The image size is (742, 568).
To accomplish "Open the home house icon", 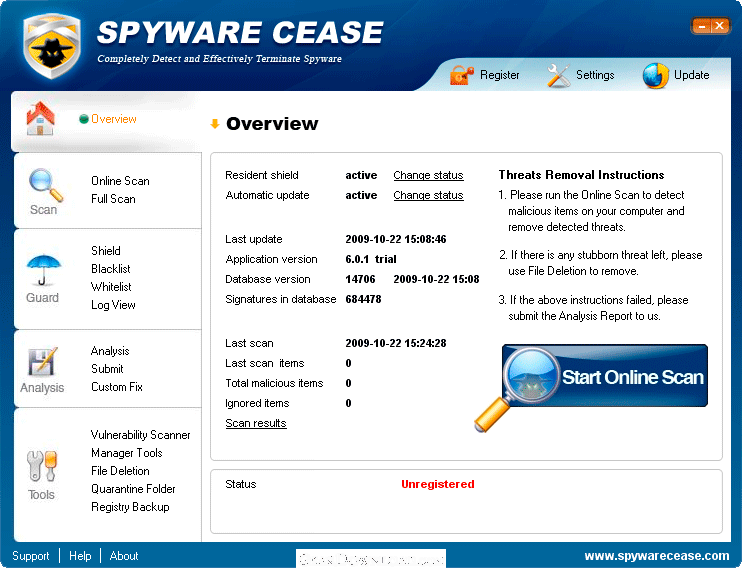I will [x=40, y=119].
